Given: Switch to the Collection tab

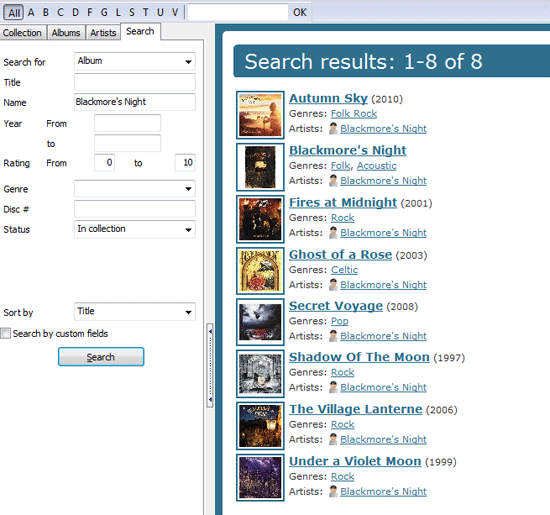Looking at the screenshot, I should (x=23, y=33).
